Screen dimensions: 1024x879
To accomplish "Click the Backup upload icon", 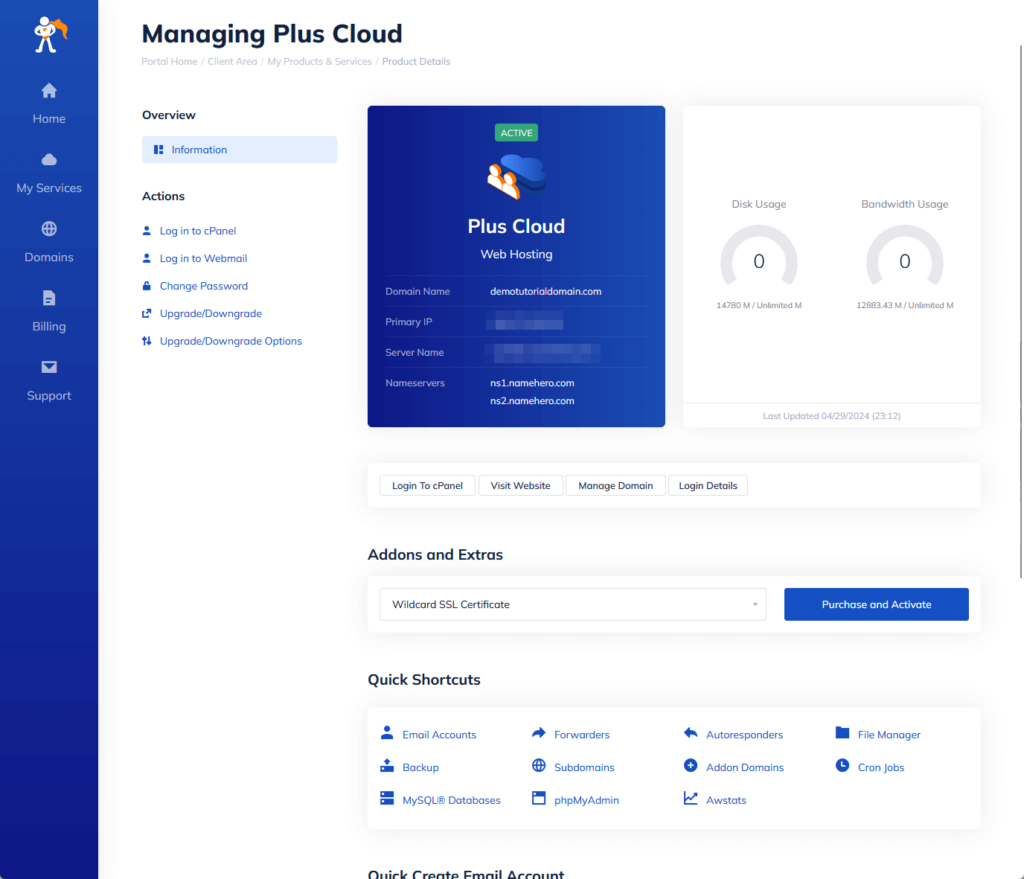I will click(387, 765).
